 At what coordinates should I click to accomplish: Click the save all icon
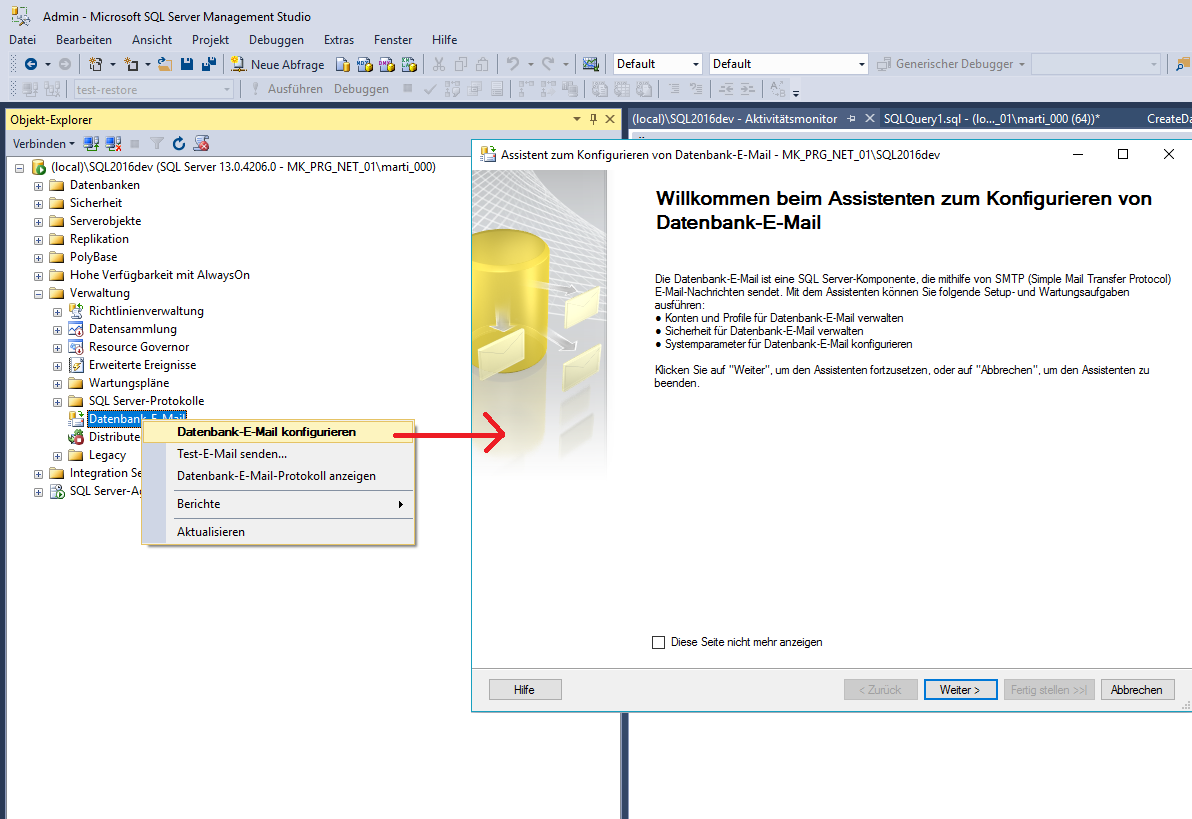[x=209, y=65]
